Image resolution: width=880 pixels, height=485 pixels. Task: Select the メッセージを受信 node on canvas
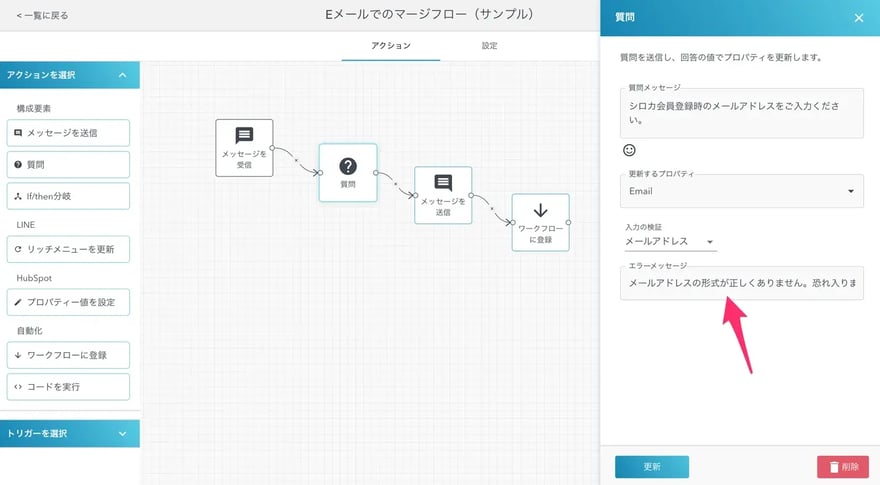pos(244,147)
